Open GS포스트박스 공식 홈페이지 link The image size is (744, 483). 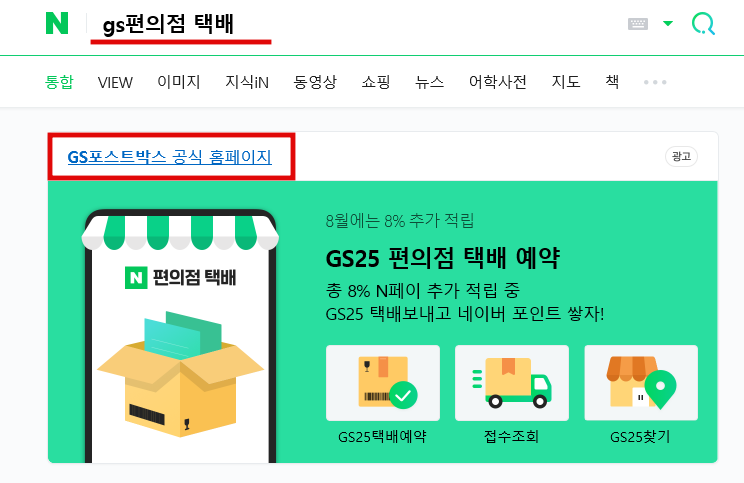coord(169,157)
